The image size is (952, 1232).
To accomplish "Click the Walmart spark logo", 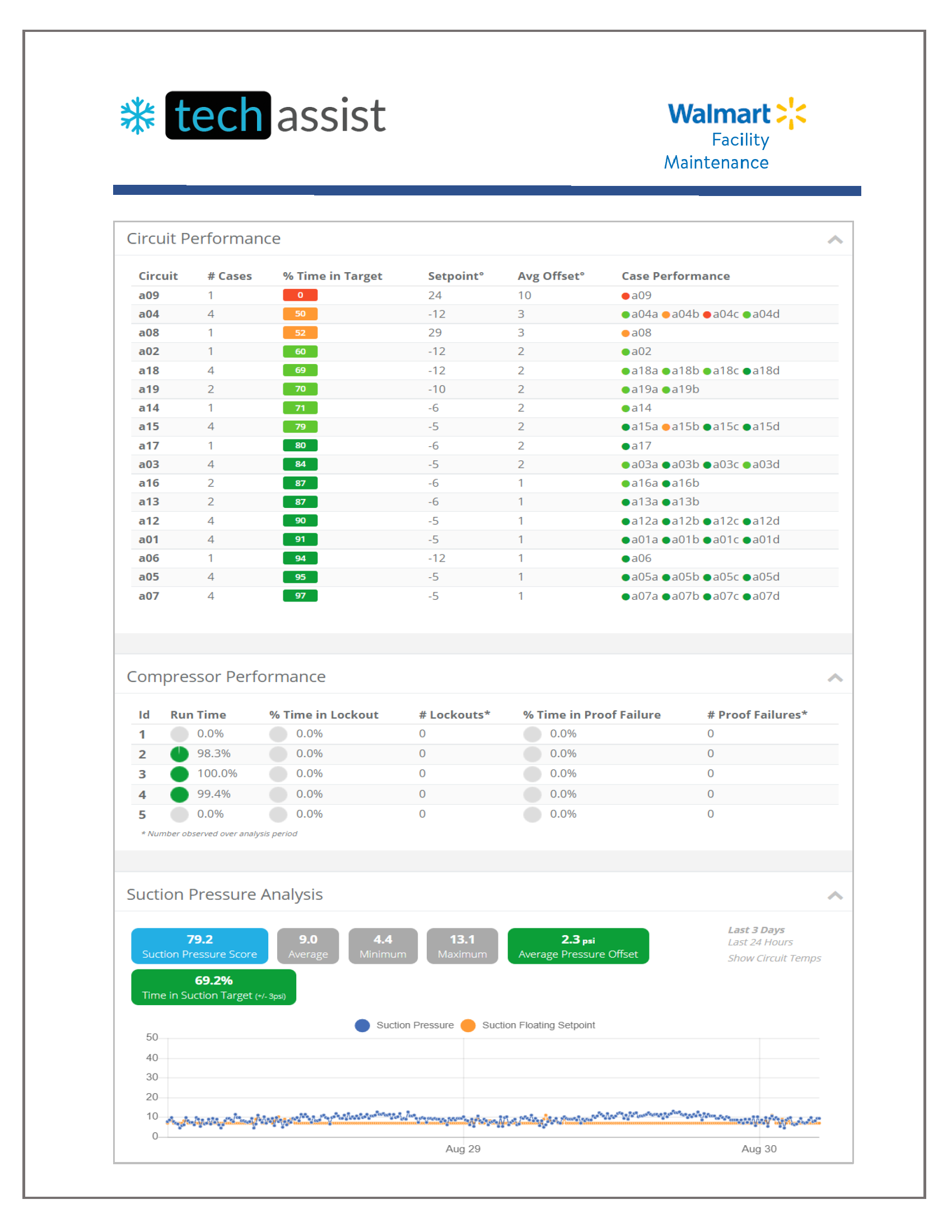I will (792, 113).
